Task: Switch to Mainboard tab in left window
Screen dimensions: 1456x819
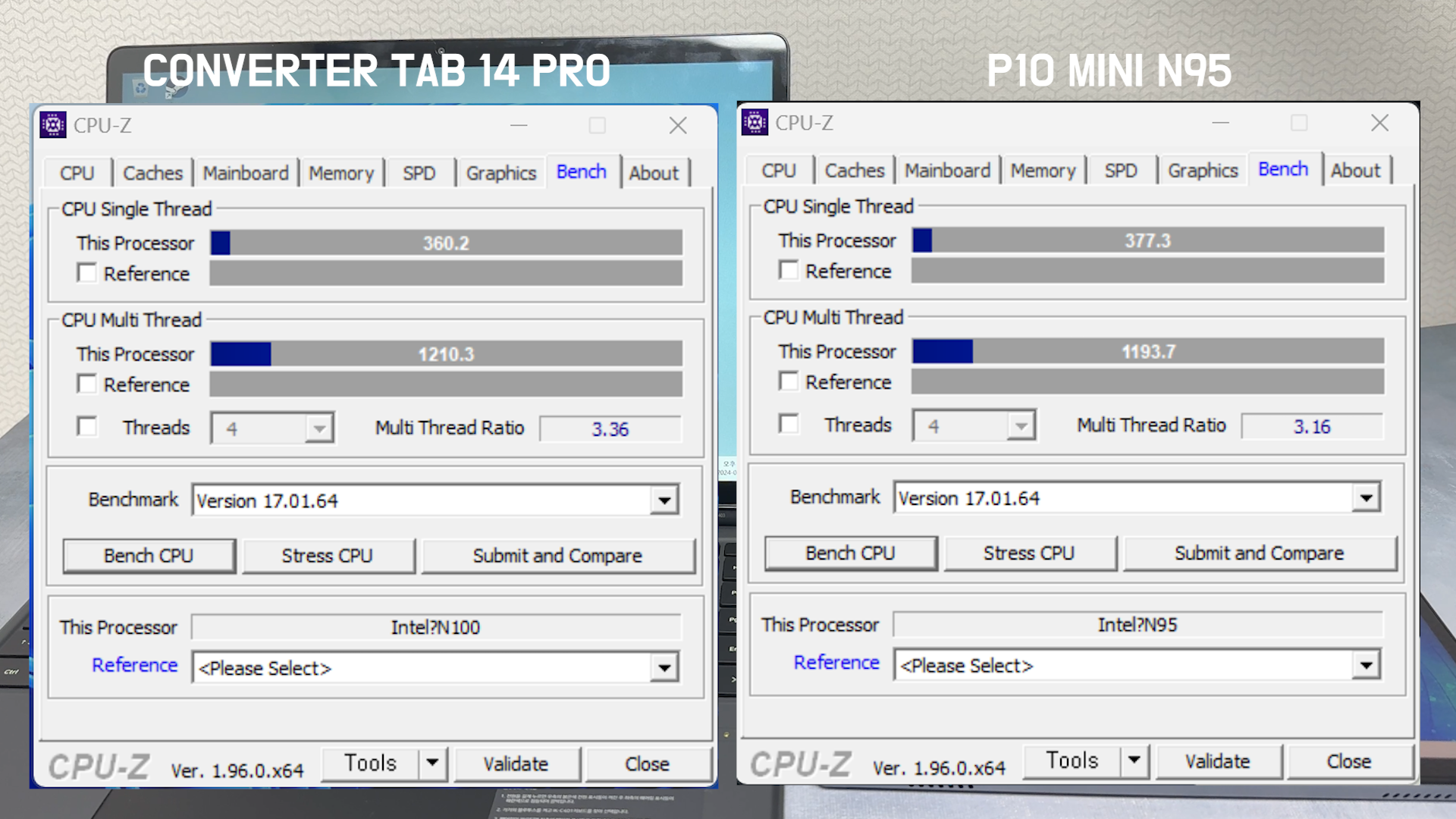Action: click(x=246, y=173)
